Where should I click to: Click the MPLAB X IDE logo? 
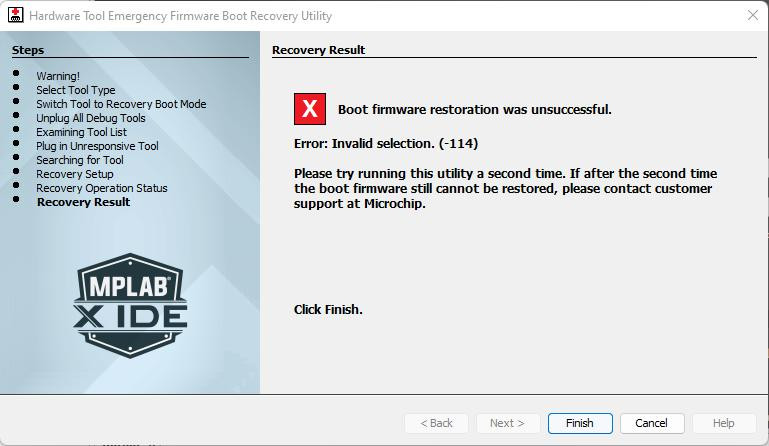[130, 304]
